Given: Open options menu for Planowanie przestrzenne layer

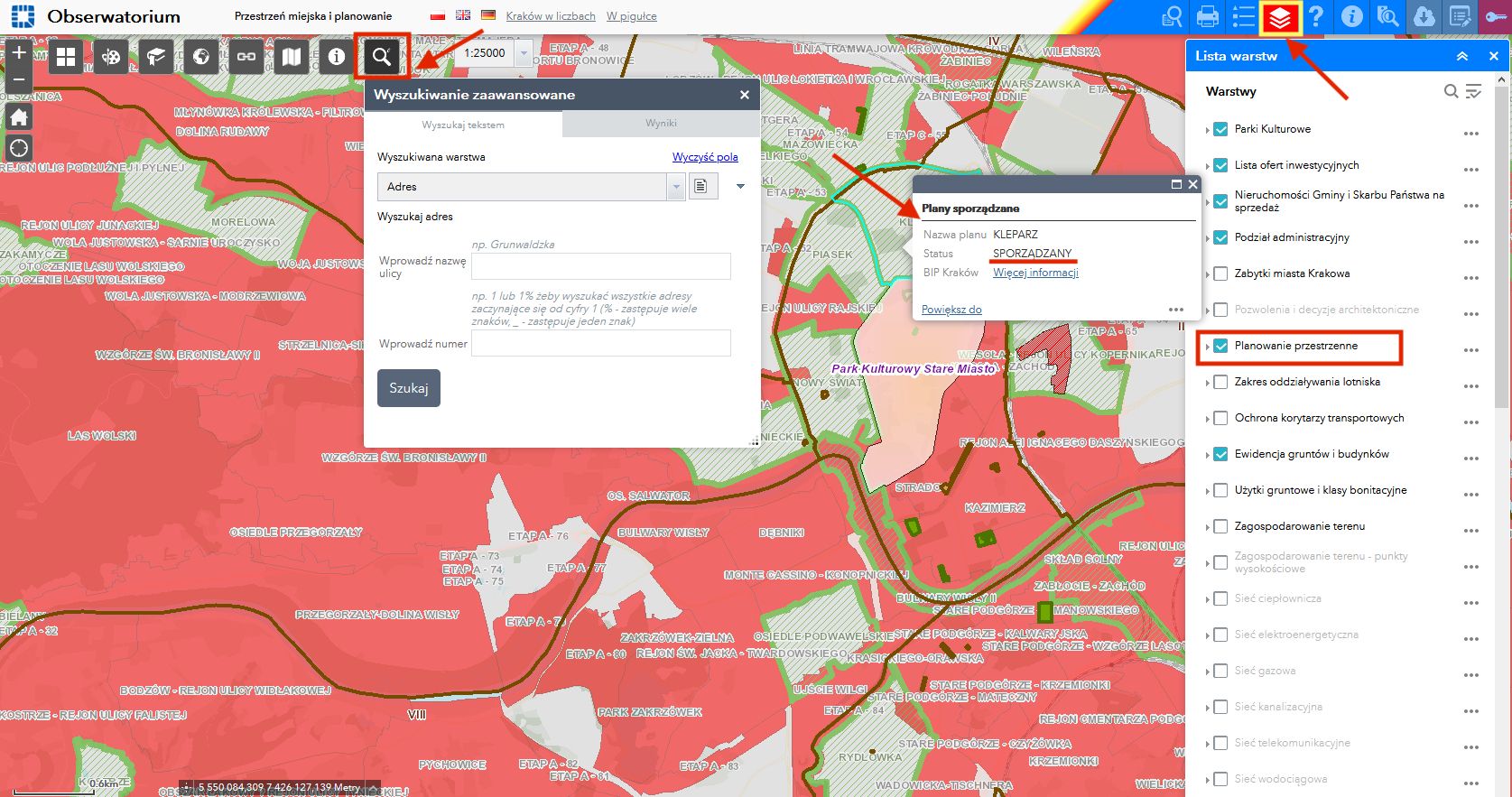Looking at the screenshot, I should coord(1471,350).
